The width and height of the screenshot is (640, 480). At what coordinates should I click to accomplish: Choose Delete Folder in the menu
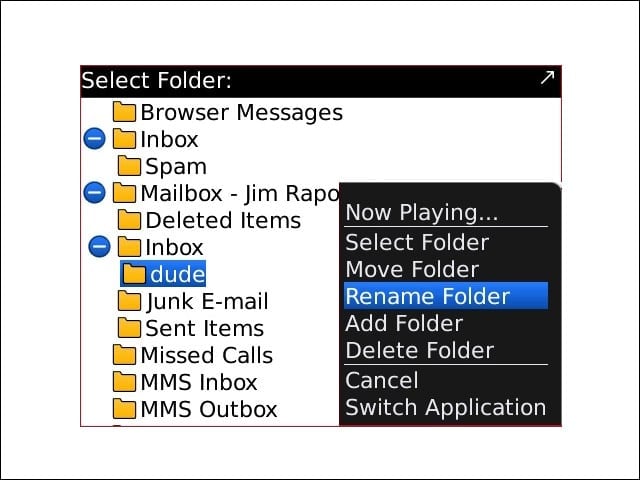(x=445, y=350)
